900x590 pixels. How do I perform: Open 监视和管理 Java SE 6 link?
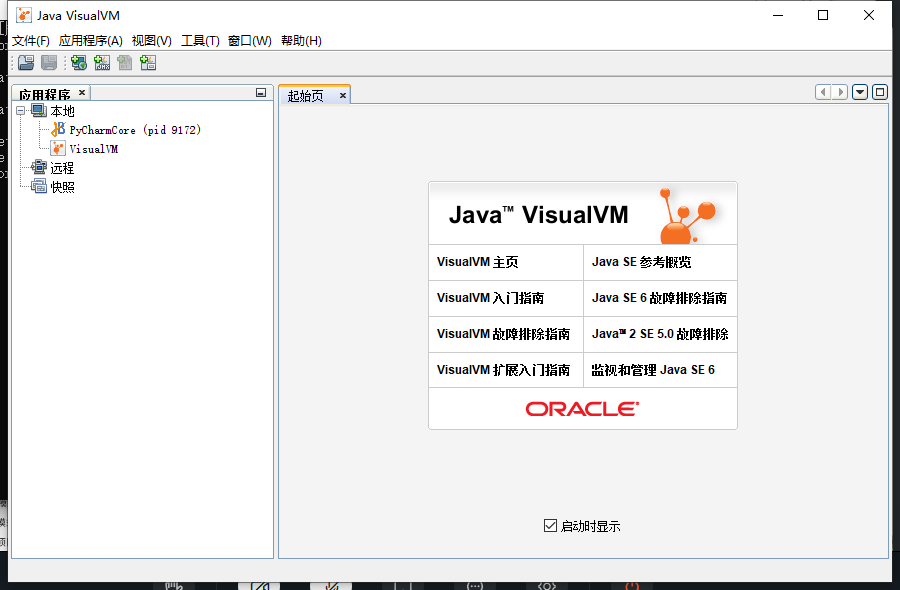(653, 370)
